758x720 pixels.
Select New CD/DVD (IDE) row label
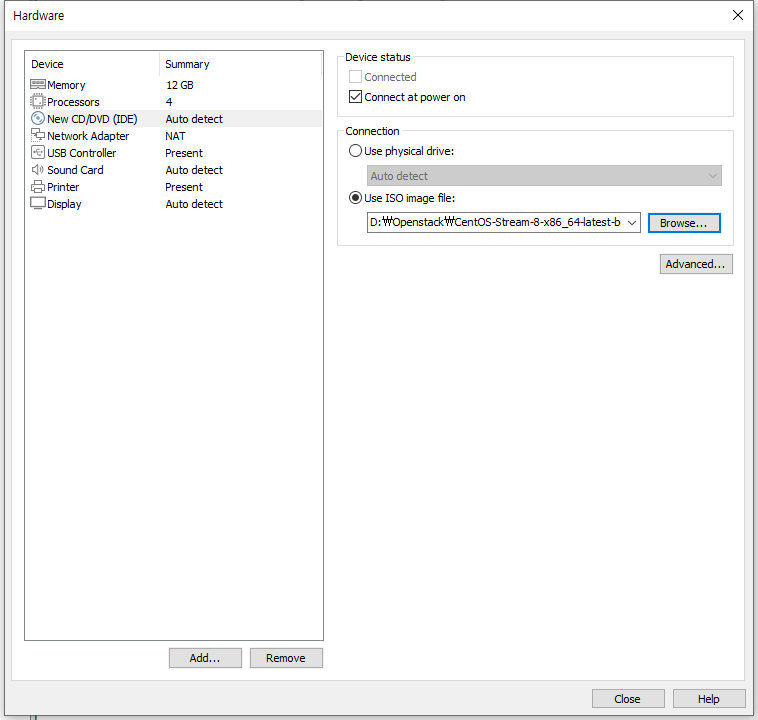[92, 119]
